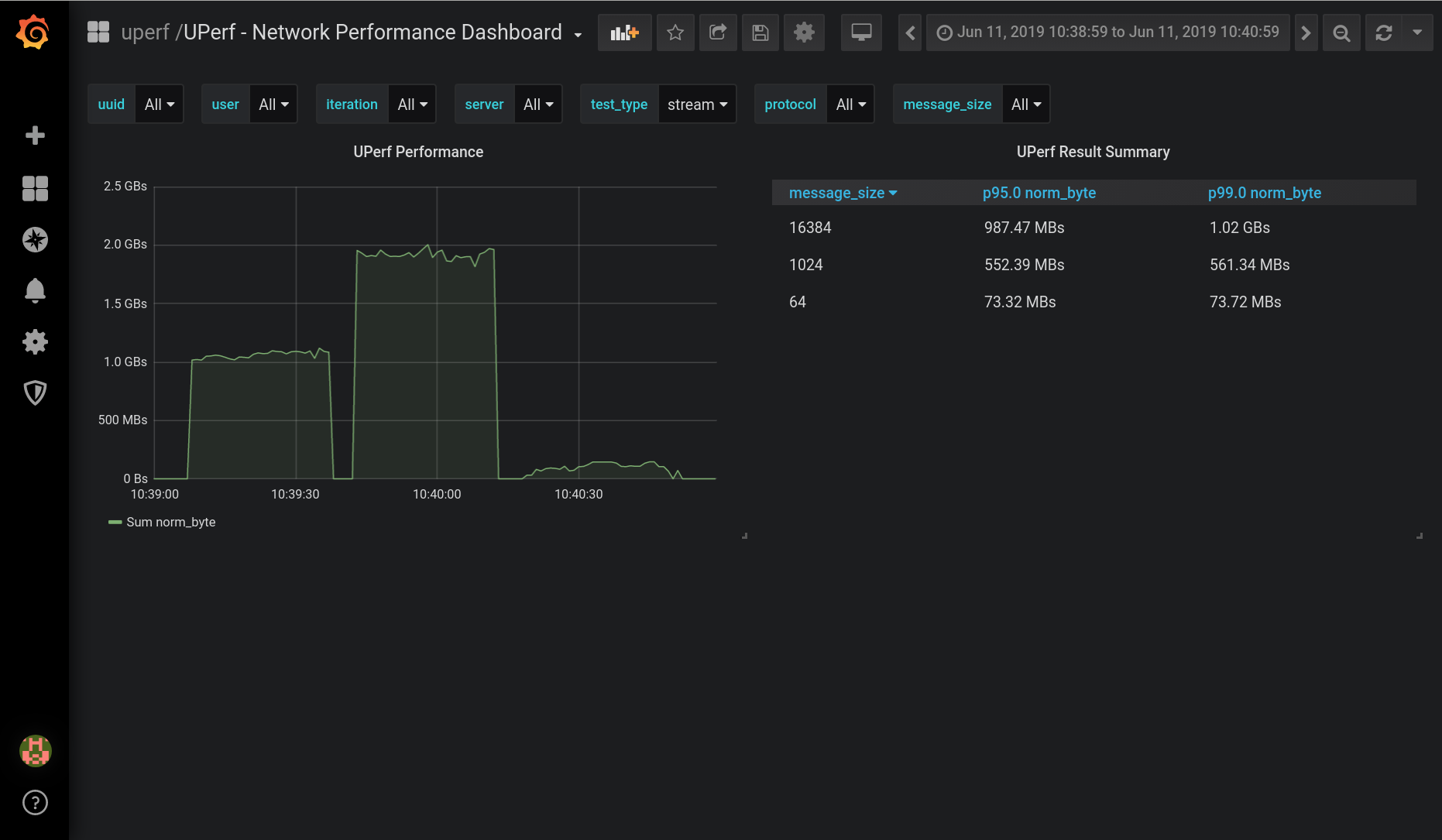The image size is (1442, 840).
Task: Expand the test_type stream dropdown
Action: tap(697, 105)
